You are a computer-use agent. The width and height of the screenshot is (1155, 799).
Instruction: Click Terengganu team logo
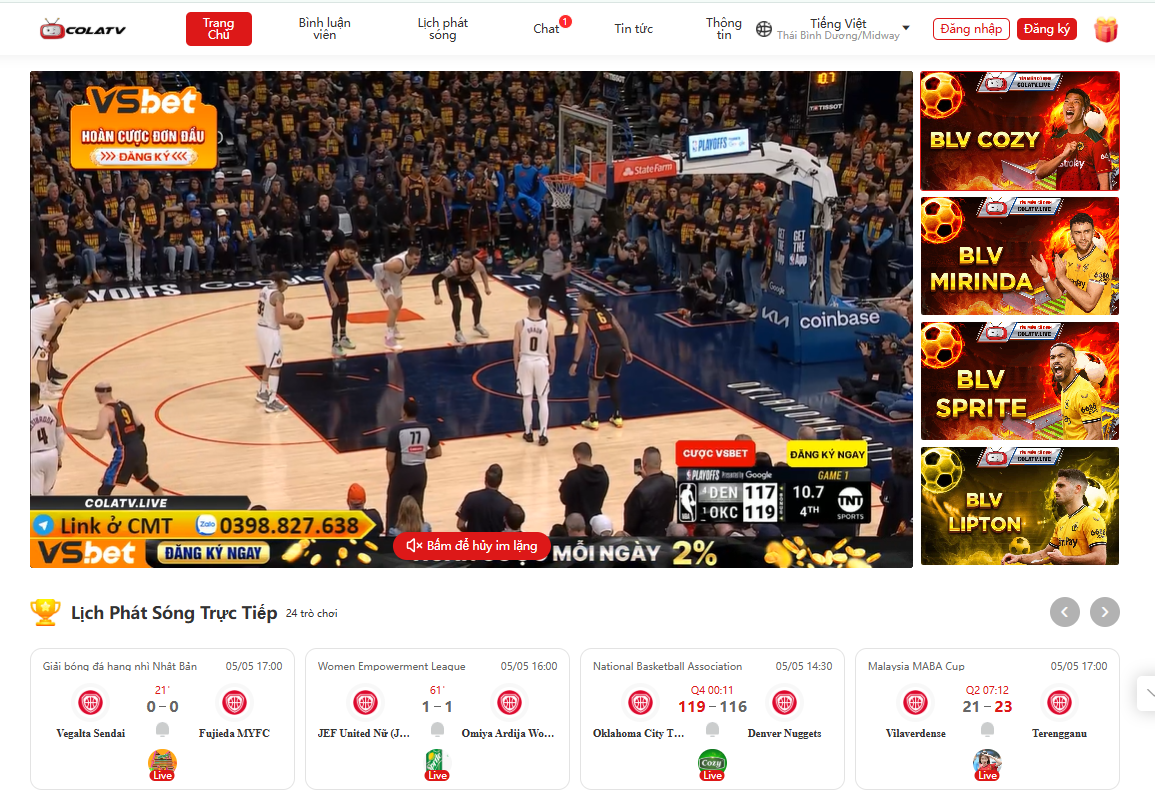click(x=1059, y=703)
